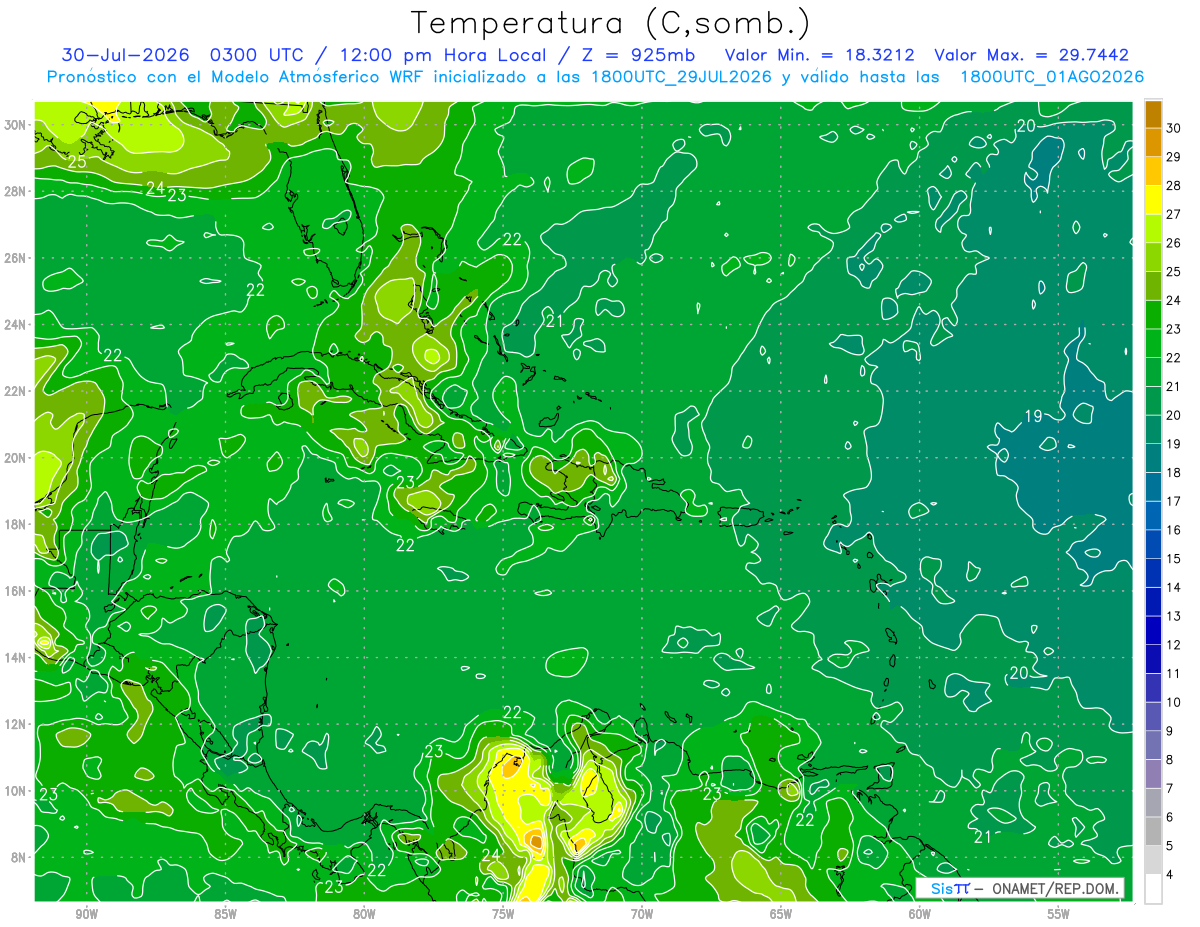Click color bar label 17
The width and height of the screenshot is (1200, 927).
pos(1173,501)
